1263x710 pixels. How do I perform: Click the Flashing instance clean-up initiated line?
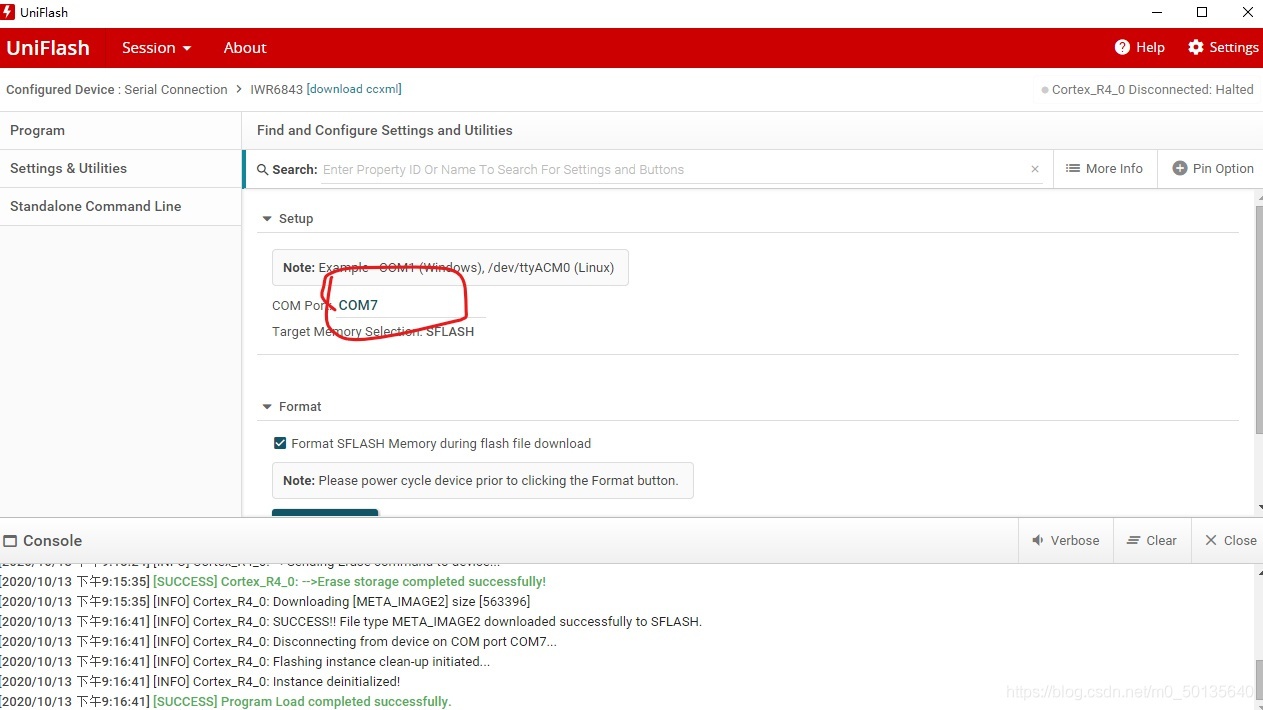pos(246,661)
